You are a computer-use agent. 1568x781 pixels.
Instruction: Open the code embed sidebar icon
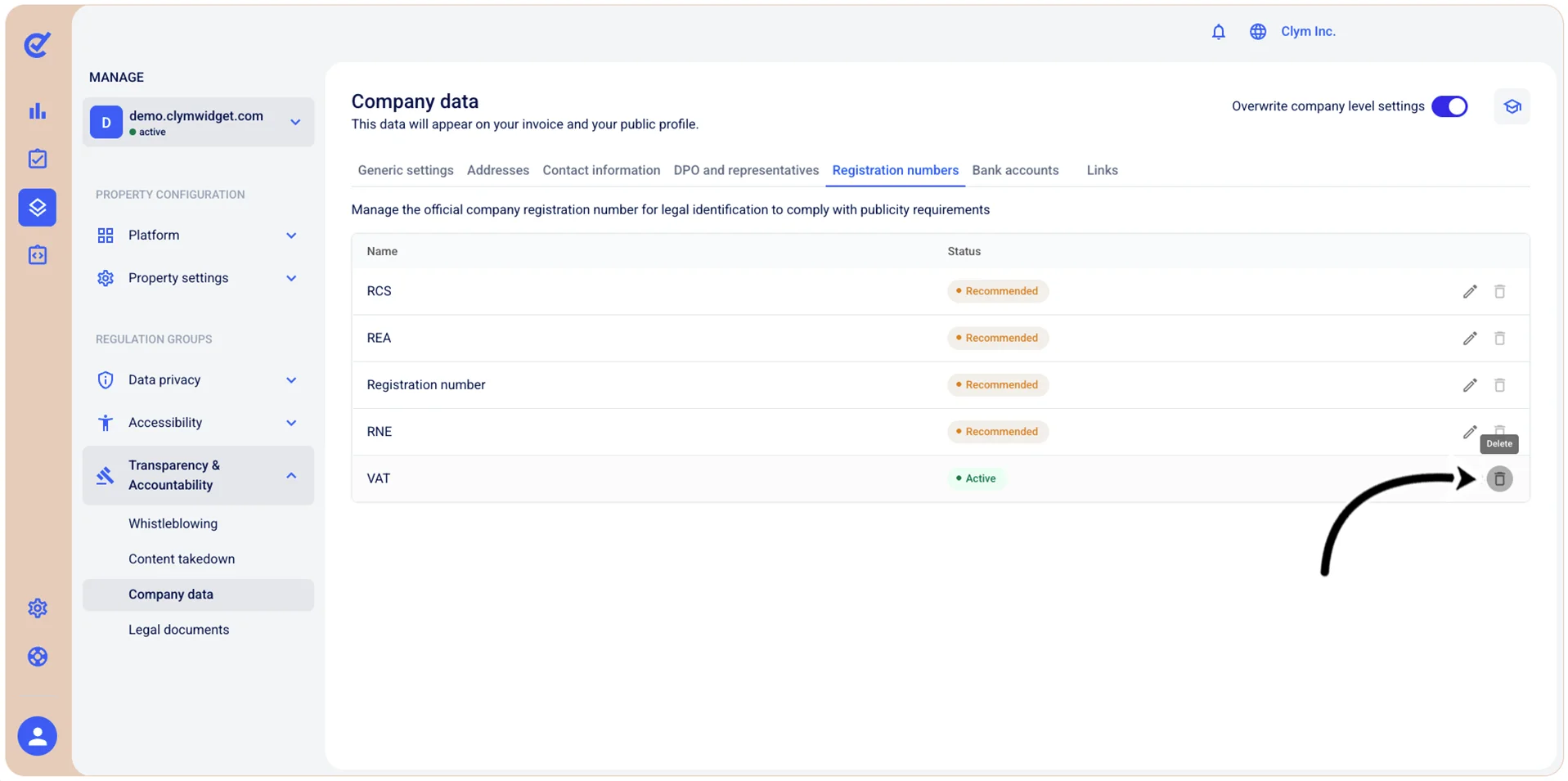pyautogui.click(x=38, y=255)
